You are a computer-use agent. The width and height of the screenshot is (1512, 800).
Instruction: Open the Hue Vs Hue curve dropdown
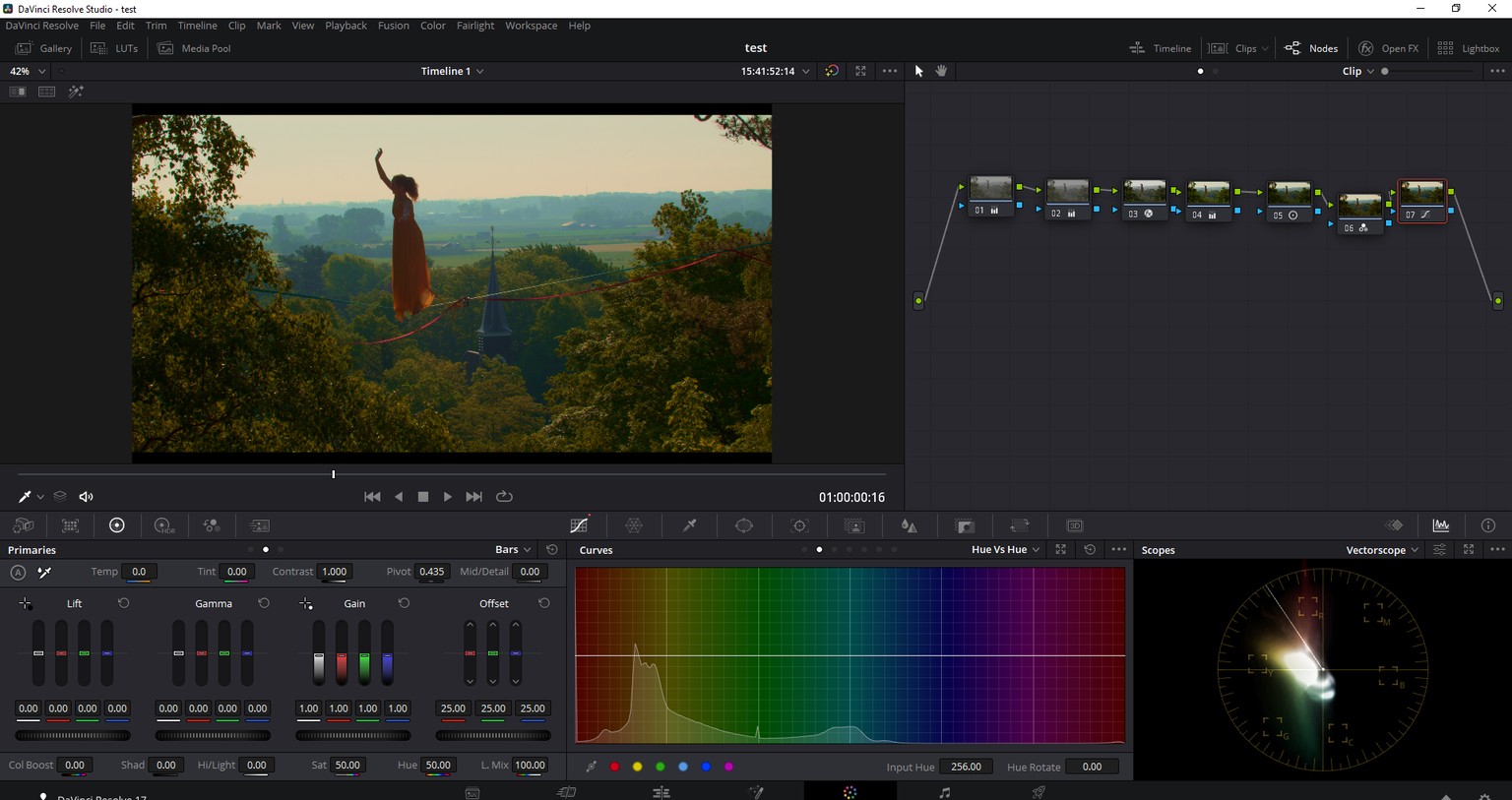1005,550
